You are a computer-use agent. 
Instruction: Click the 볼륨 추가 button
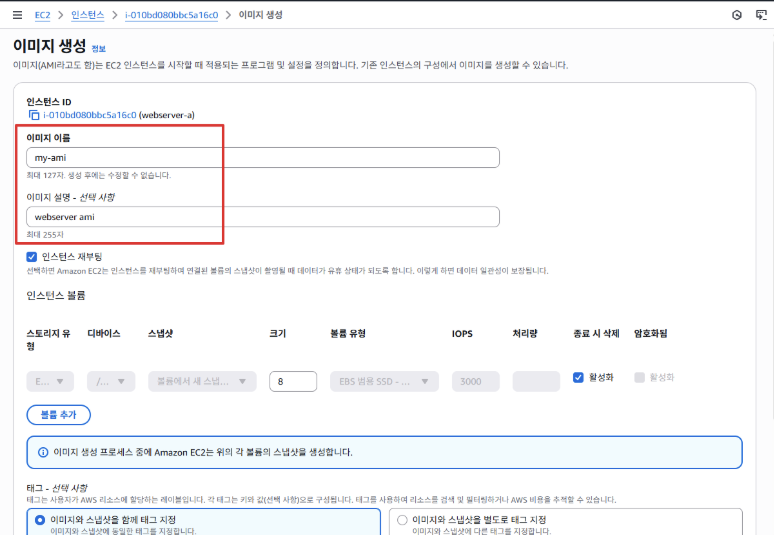click(x=58, y=415)
